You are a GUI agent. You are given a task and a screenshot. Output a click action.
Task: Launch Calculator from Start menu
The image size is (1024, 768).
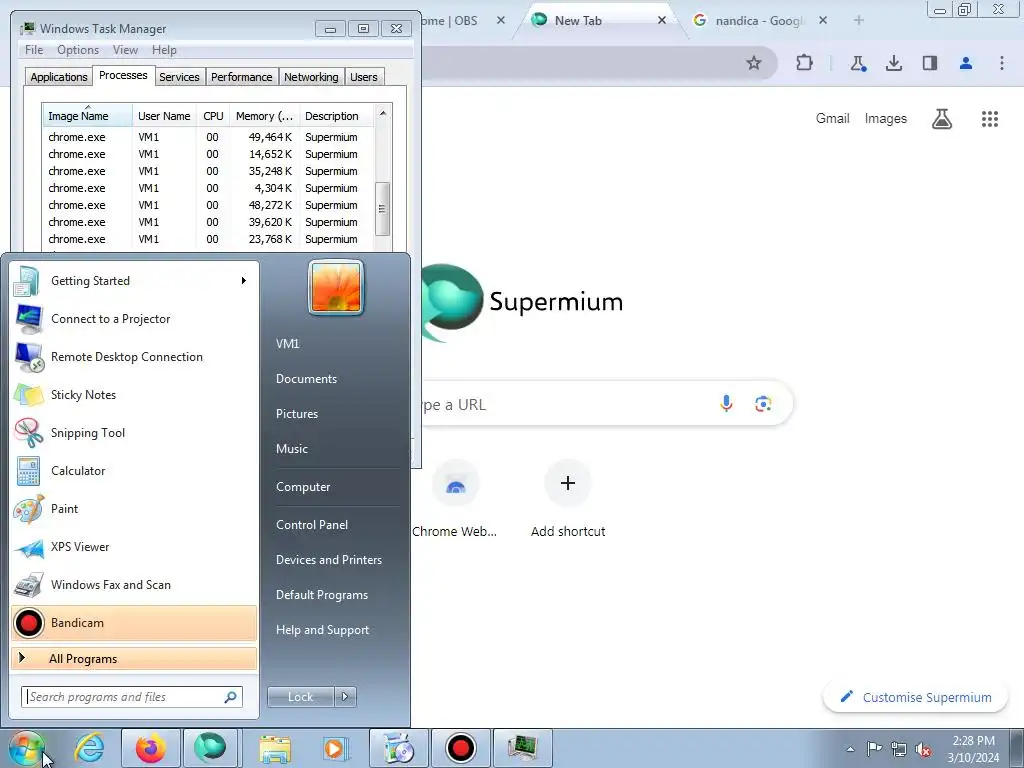[x=134, y=471]
